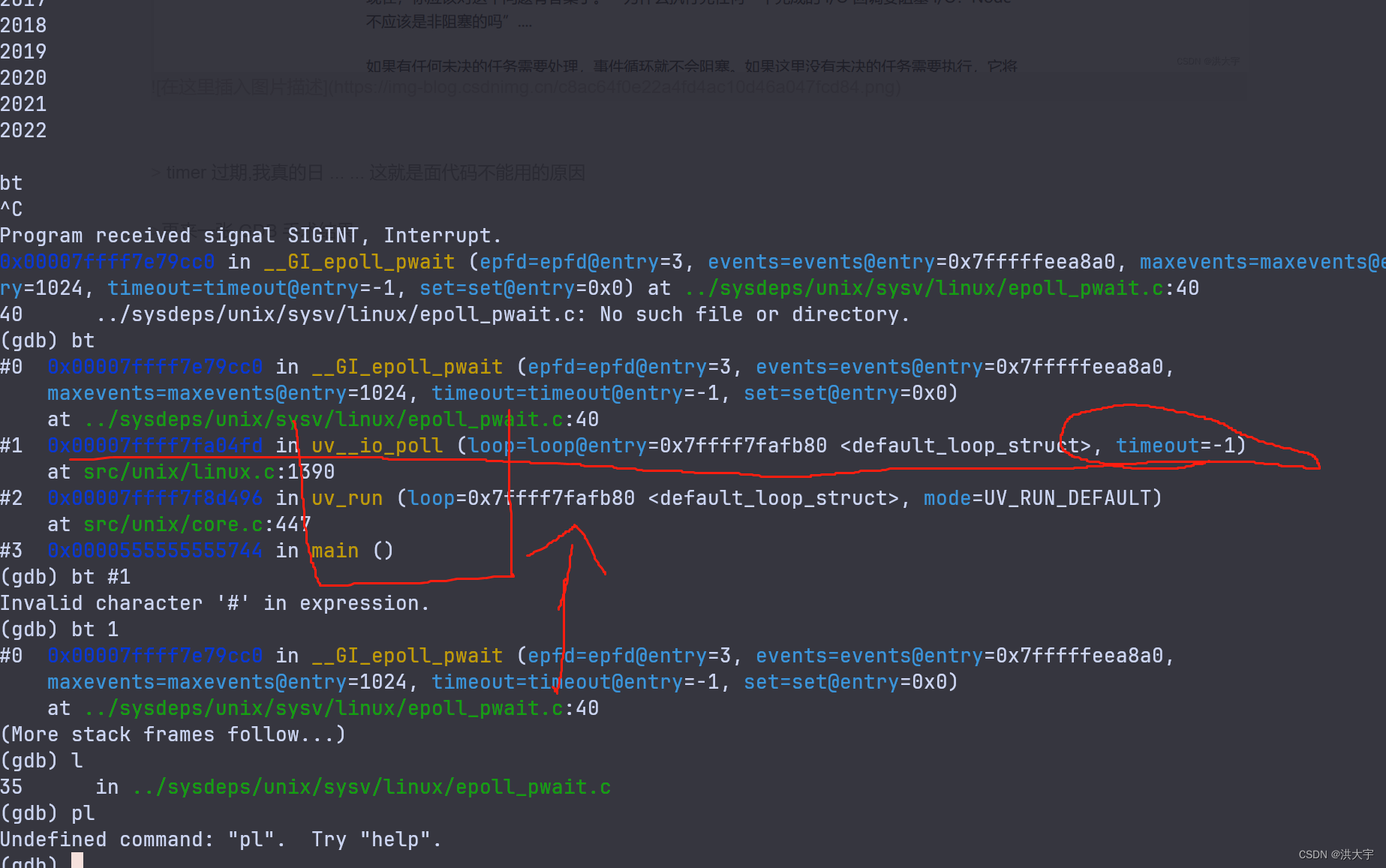Click address 0x00007ffff7fa04fd in frame #1

[155, 446]
